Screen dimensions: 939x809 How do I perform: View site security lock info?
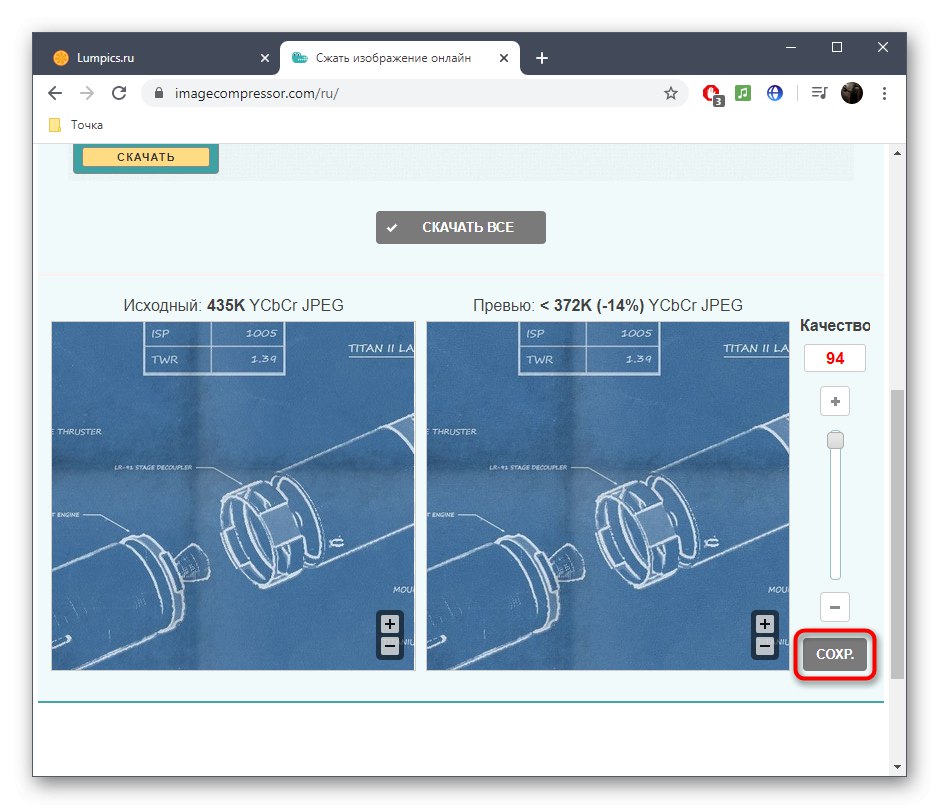(x=159, y=93)
